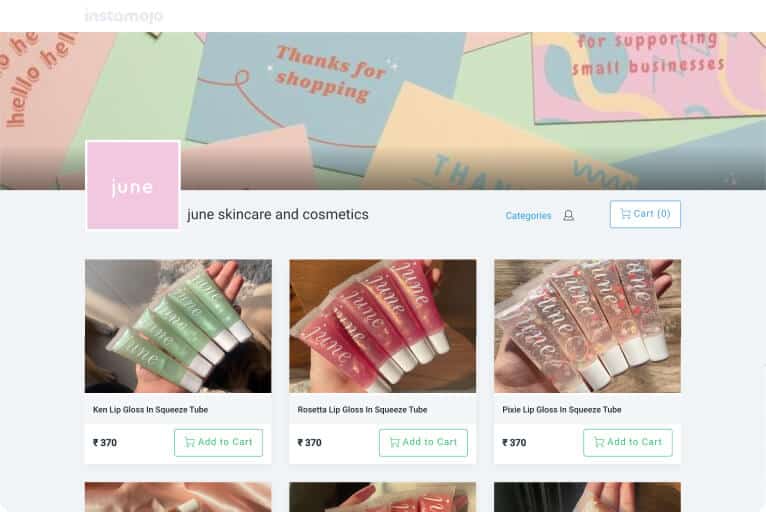Click the june skincare and cosmetics store name

pyautogui.click(x=278, y=214)
